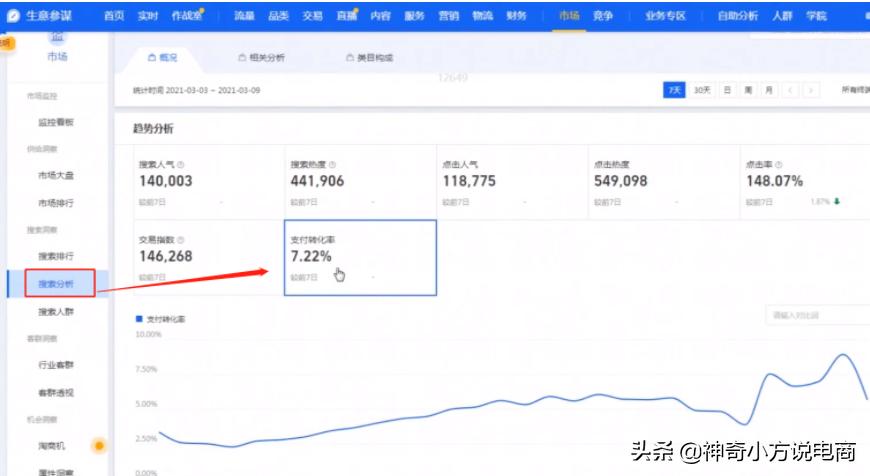Open the 业务专区 menu item

pyautogui.click(x=665, y=16)
